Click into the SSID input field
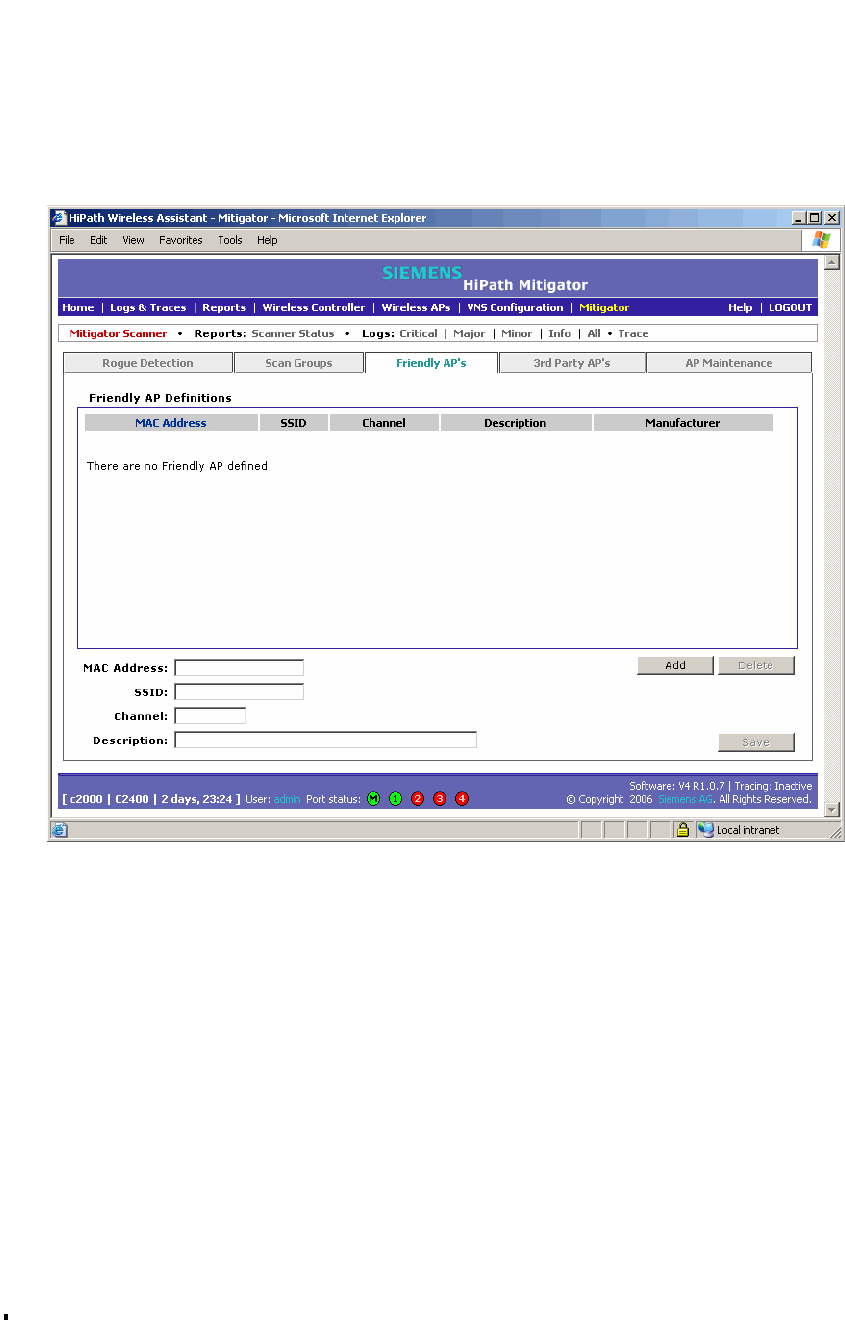 point(239,692)
